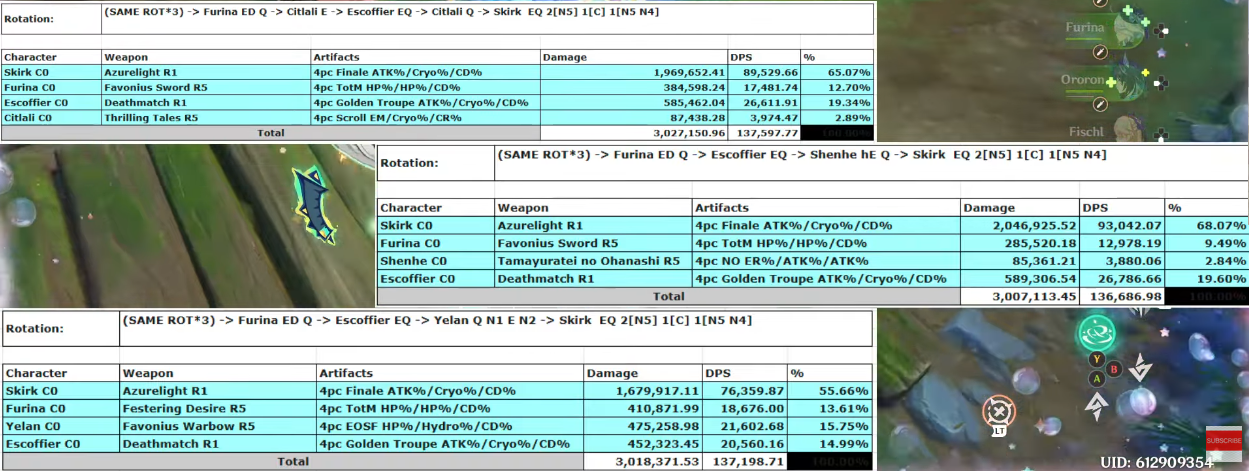Click the Tamayuratei no Ohanashi R5 cell
This screenshot has width=1249, height=471.
click(593, 261)
